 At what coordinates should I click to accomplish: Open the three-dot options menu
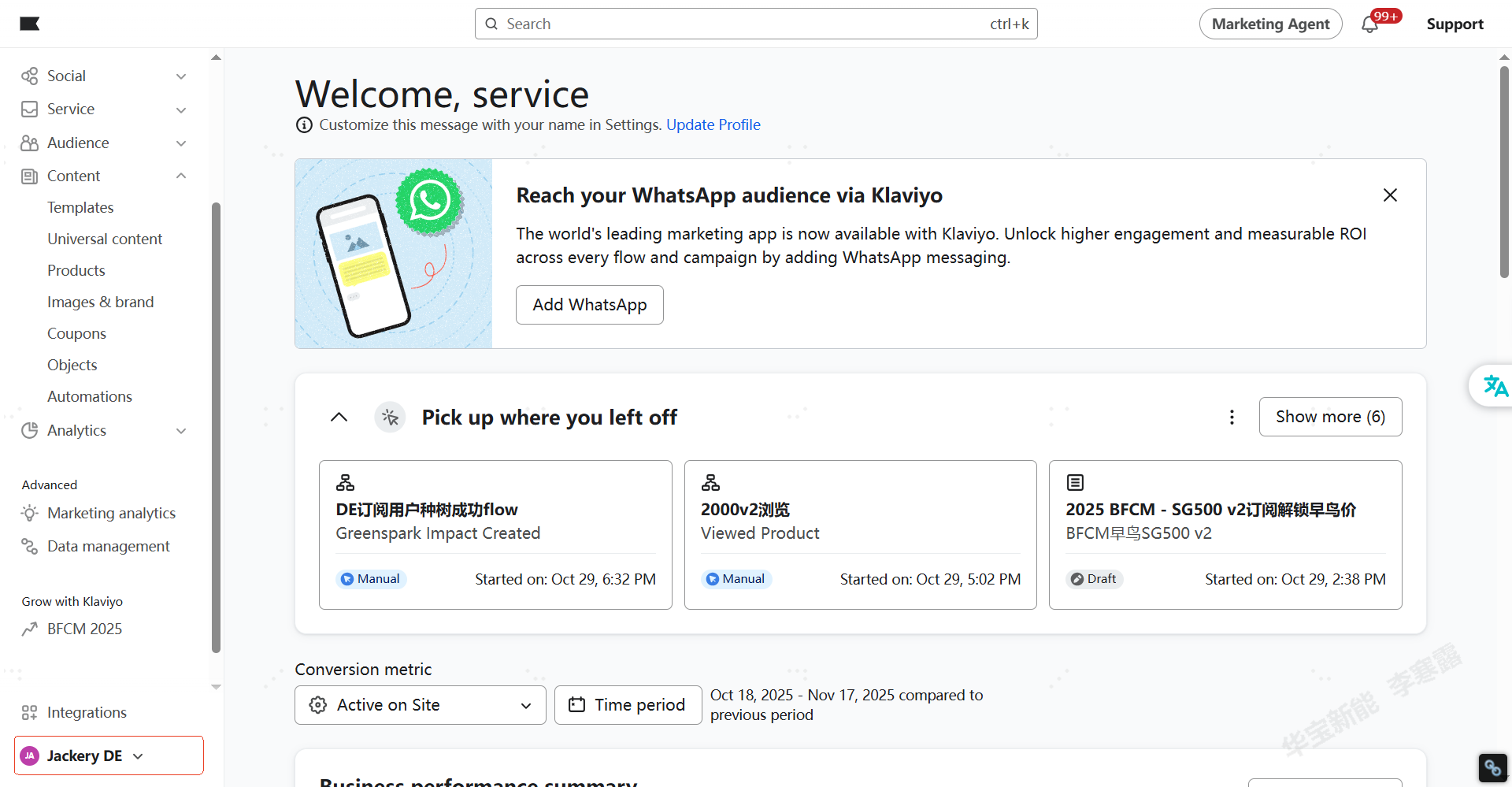point(1232,417)
